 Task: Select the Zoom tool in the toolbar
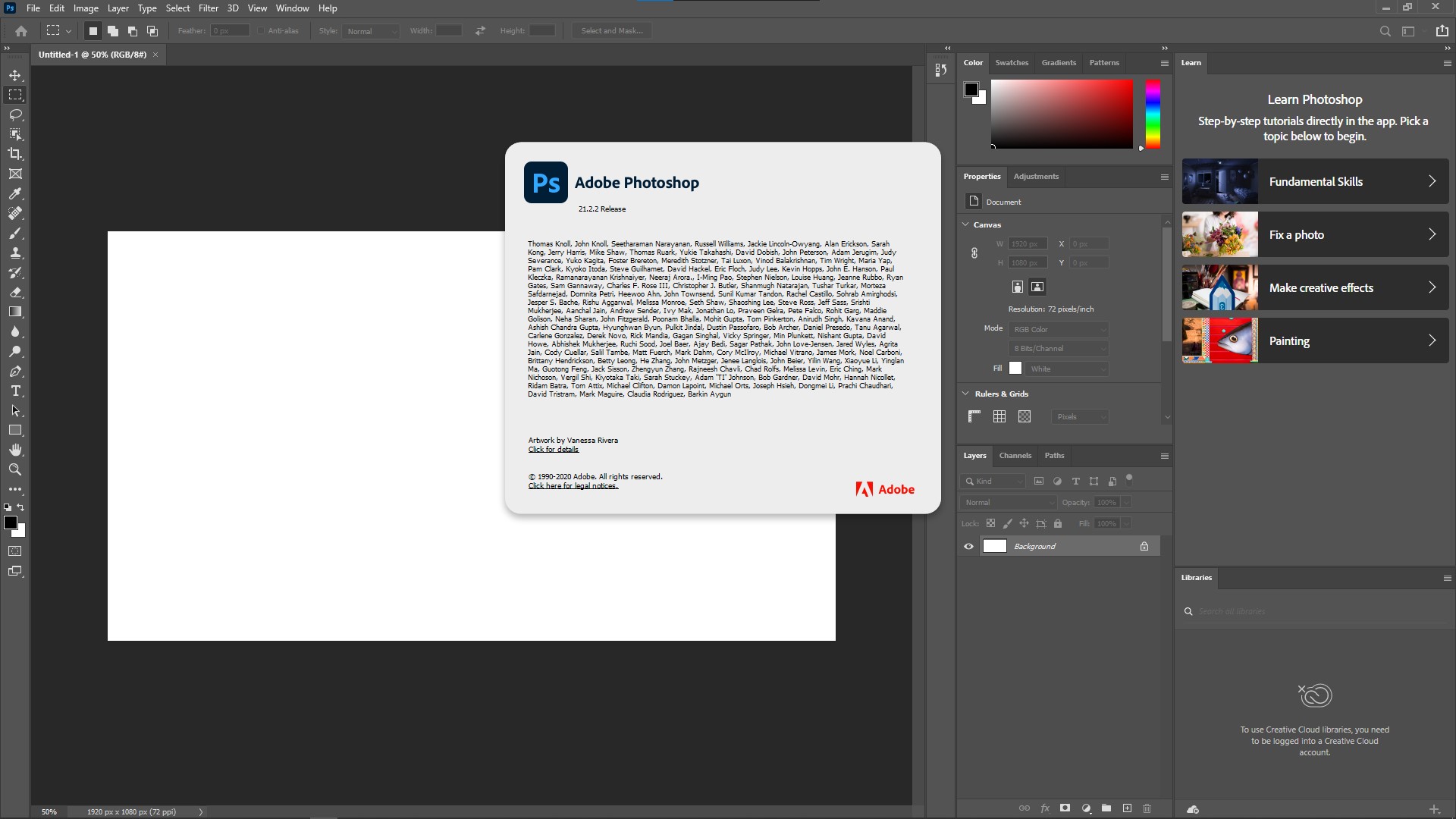coord(15,469)
